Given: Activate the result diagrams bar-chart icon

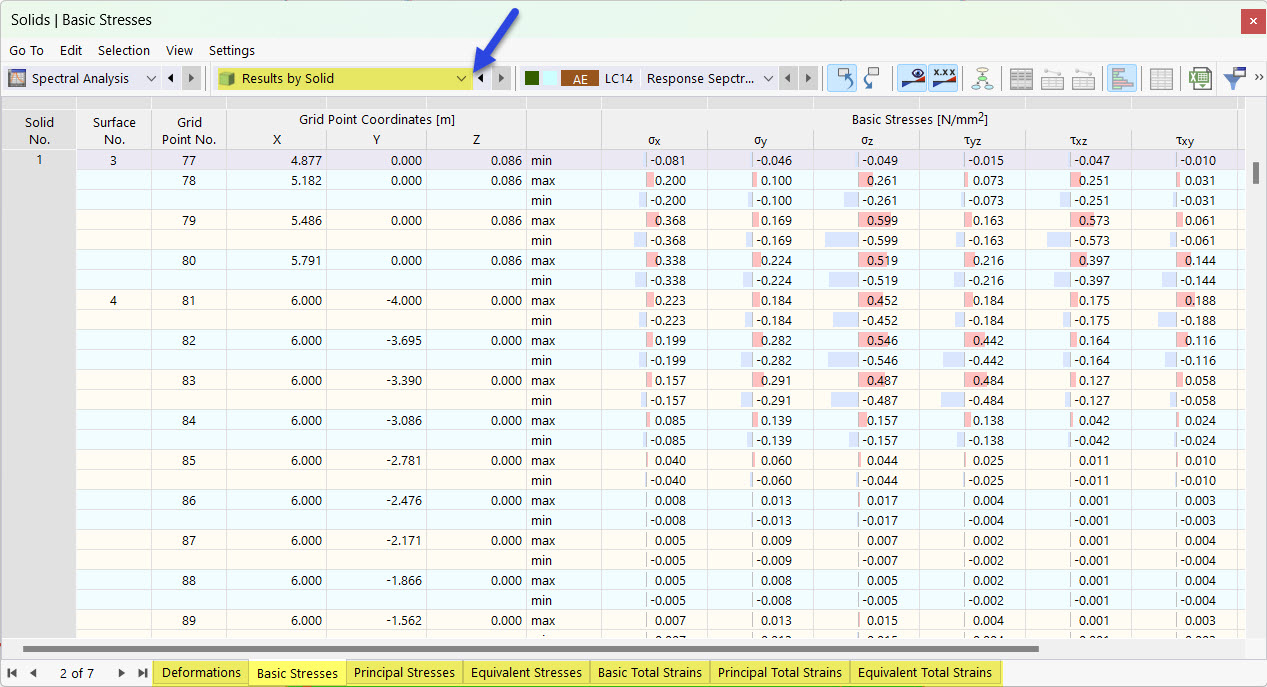Looking at the screenshot, I should [x=1121, y=78].
